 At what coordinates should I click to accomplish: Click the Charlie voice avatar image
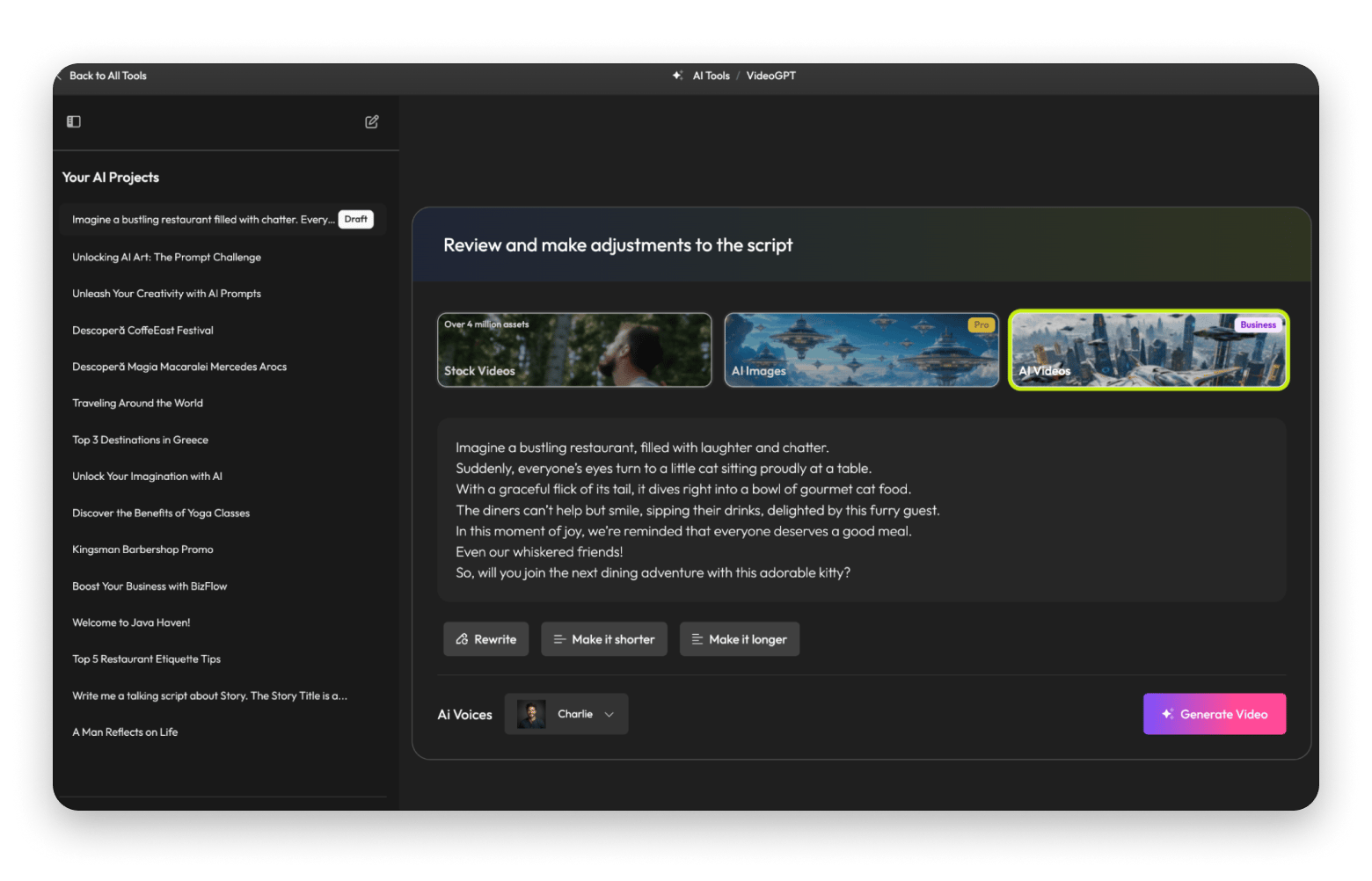(531, 714)
